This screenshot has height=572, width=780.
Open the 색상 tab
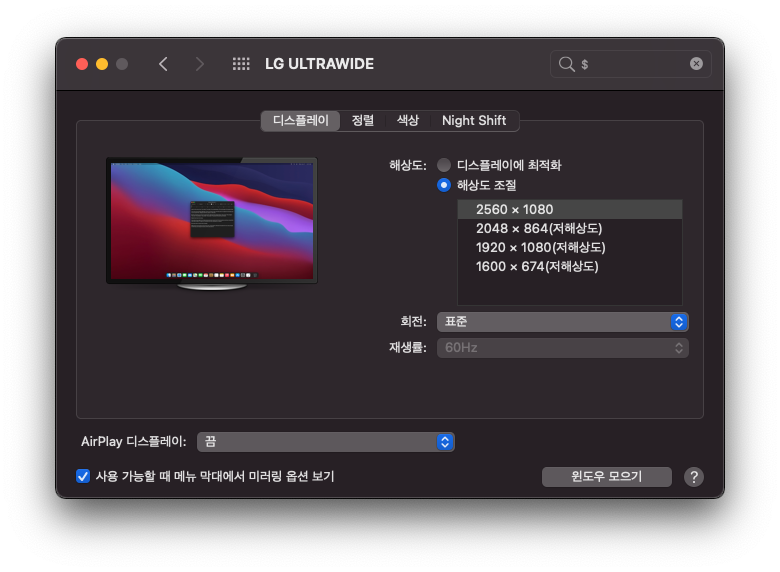[x=407, y=120]
